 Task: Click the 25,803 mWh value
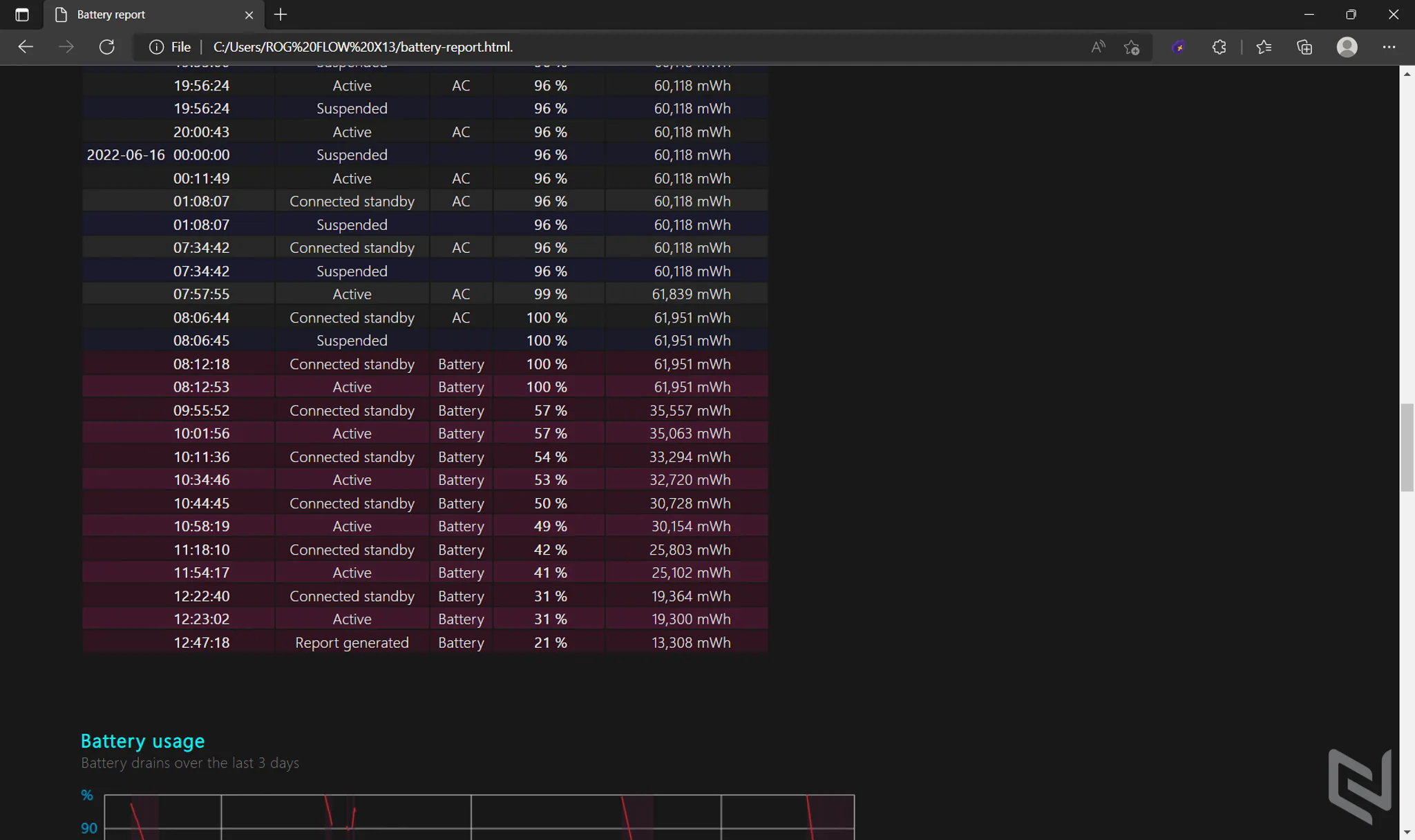(x=690, y=549)
